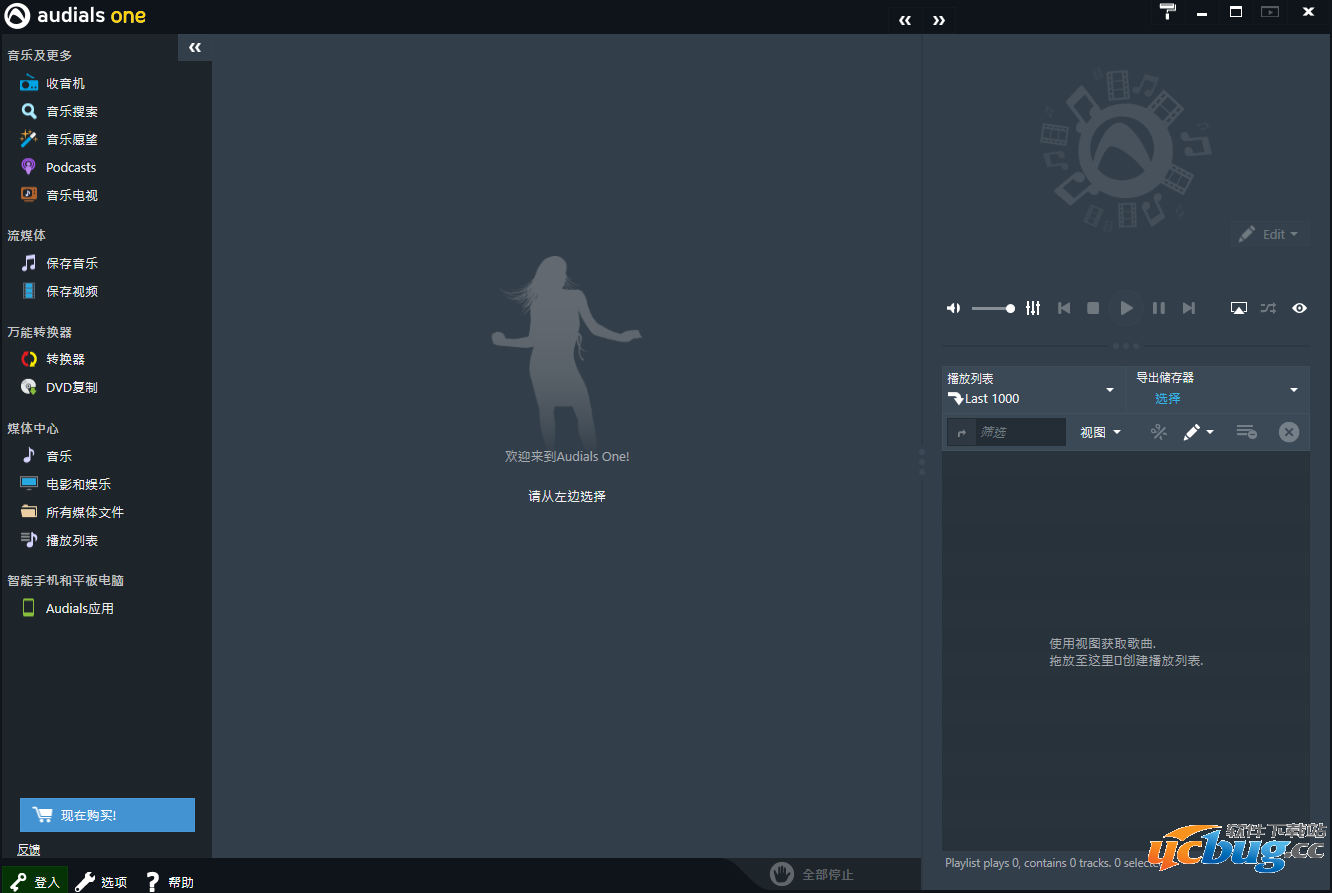Click the play button in player
The image size is (1332, 893).
click(1126, 308)
